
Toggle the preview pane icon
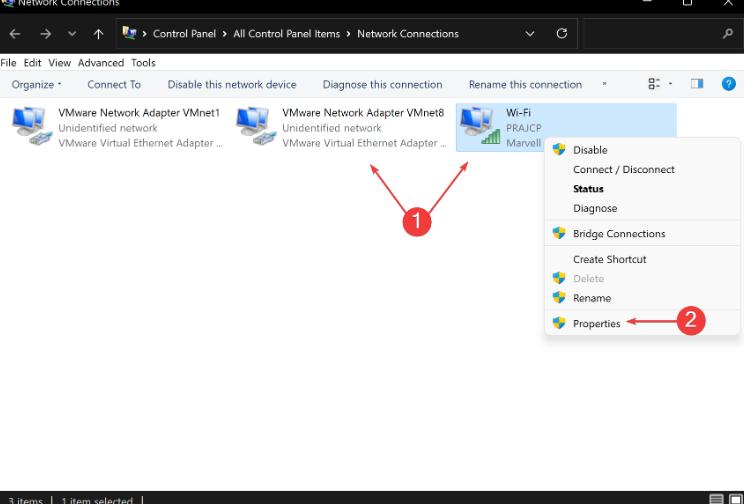click(x=697, y=84)
